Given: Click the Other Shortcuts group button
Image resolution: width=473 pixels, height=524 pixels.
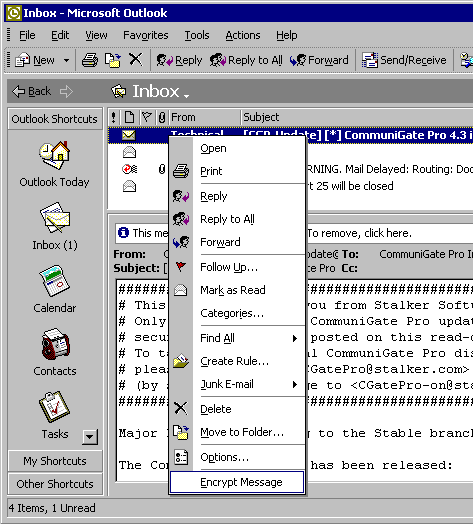Looking at the screenshot, I should [x=55, y=484].
